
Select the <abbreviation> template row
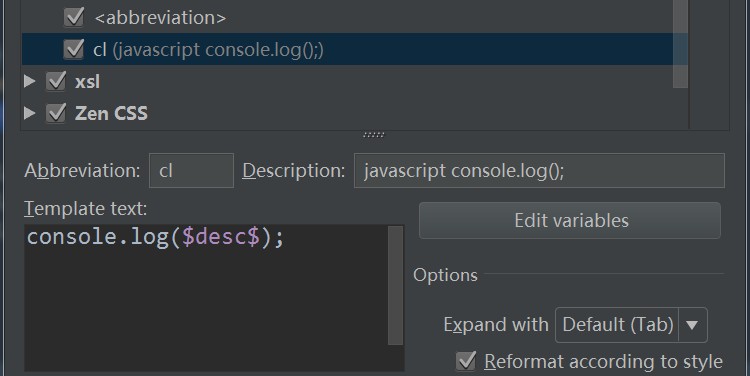point(355,17)
